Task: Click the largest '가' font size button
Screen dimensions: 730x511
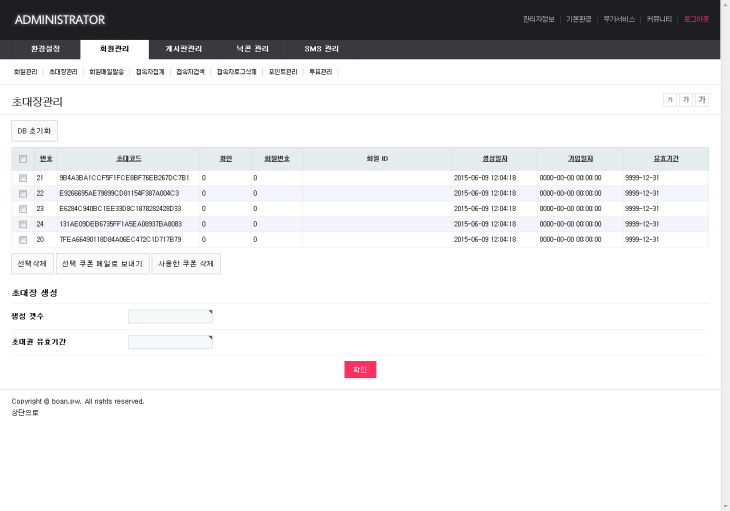Action: (x=702, y=100)
